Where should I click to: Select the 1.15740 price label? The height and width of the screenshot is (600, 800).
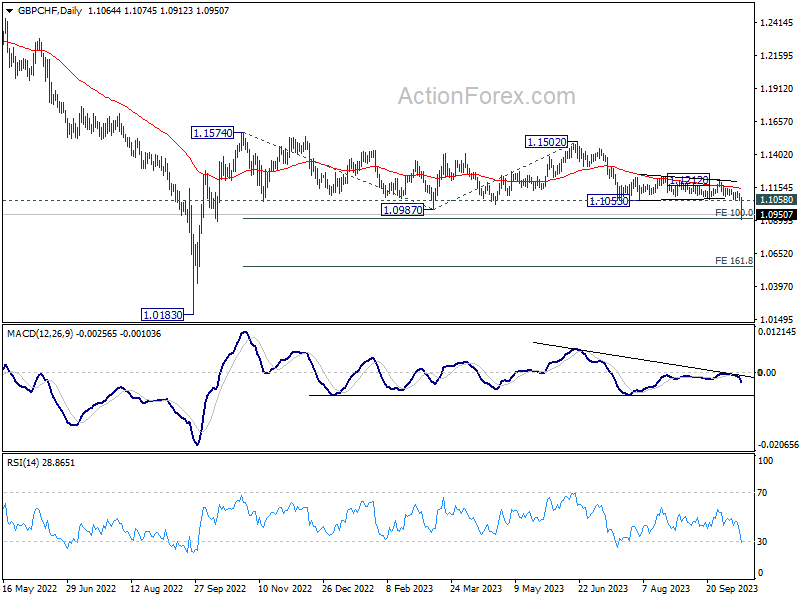coord(213,133)
